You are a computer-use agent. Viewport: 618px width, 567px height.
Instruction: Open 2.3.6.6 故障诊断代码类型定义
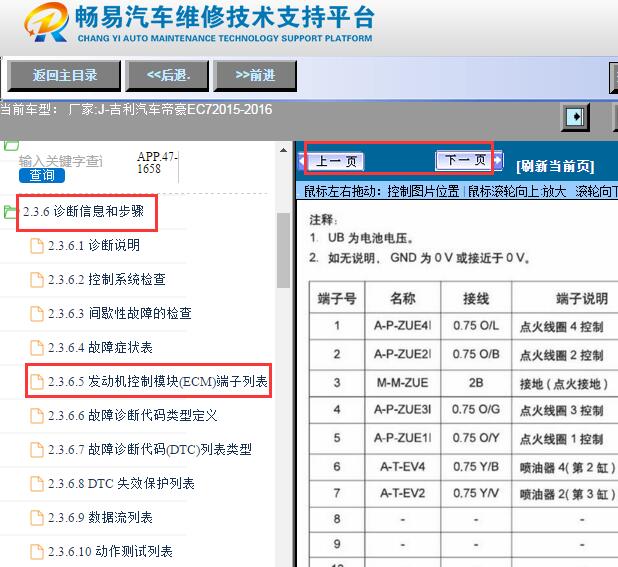[132, 415]
